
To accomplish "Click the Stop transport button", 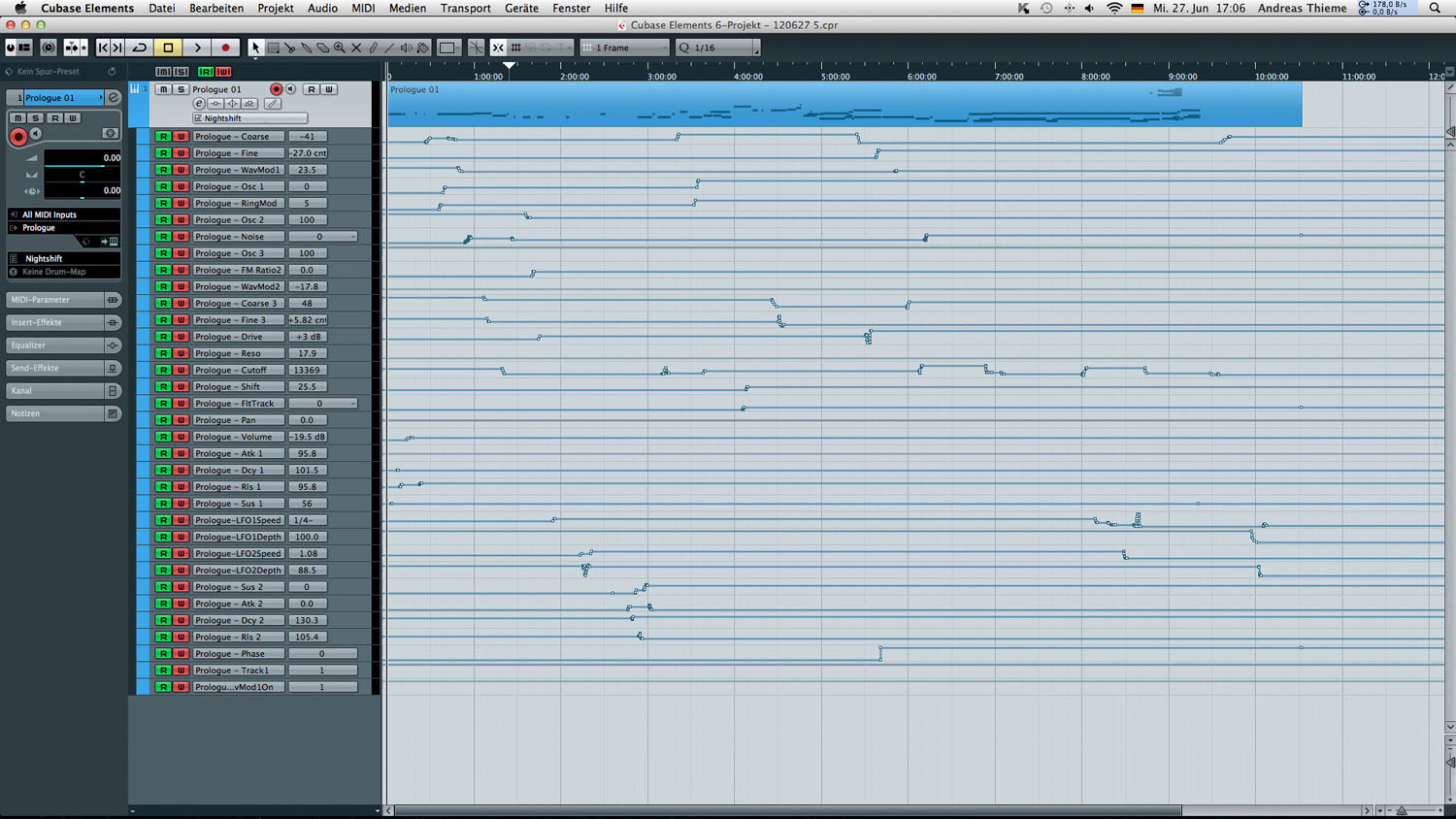I will point(168,48).
